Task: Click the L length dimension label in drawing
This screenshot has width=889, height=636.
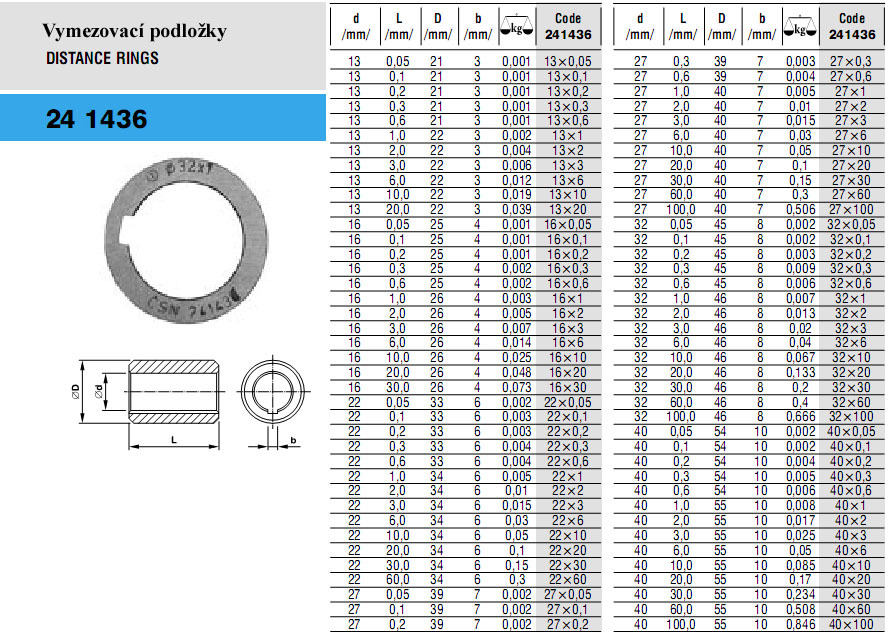Action: 176,438
